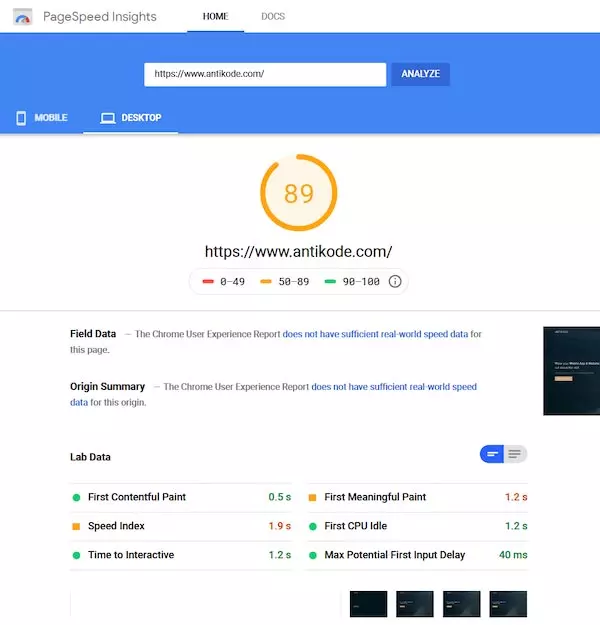Image resolution: width=600 pixels, height=625 pixels.
Task: Click the orange 50–89 legend marker
Action: (x=266, y=281)
